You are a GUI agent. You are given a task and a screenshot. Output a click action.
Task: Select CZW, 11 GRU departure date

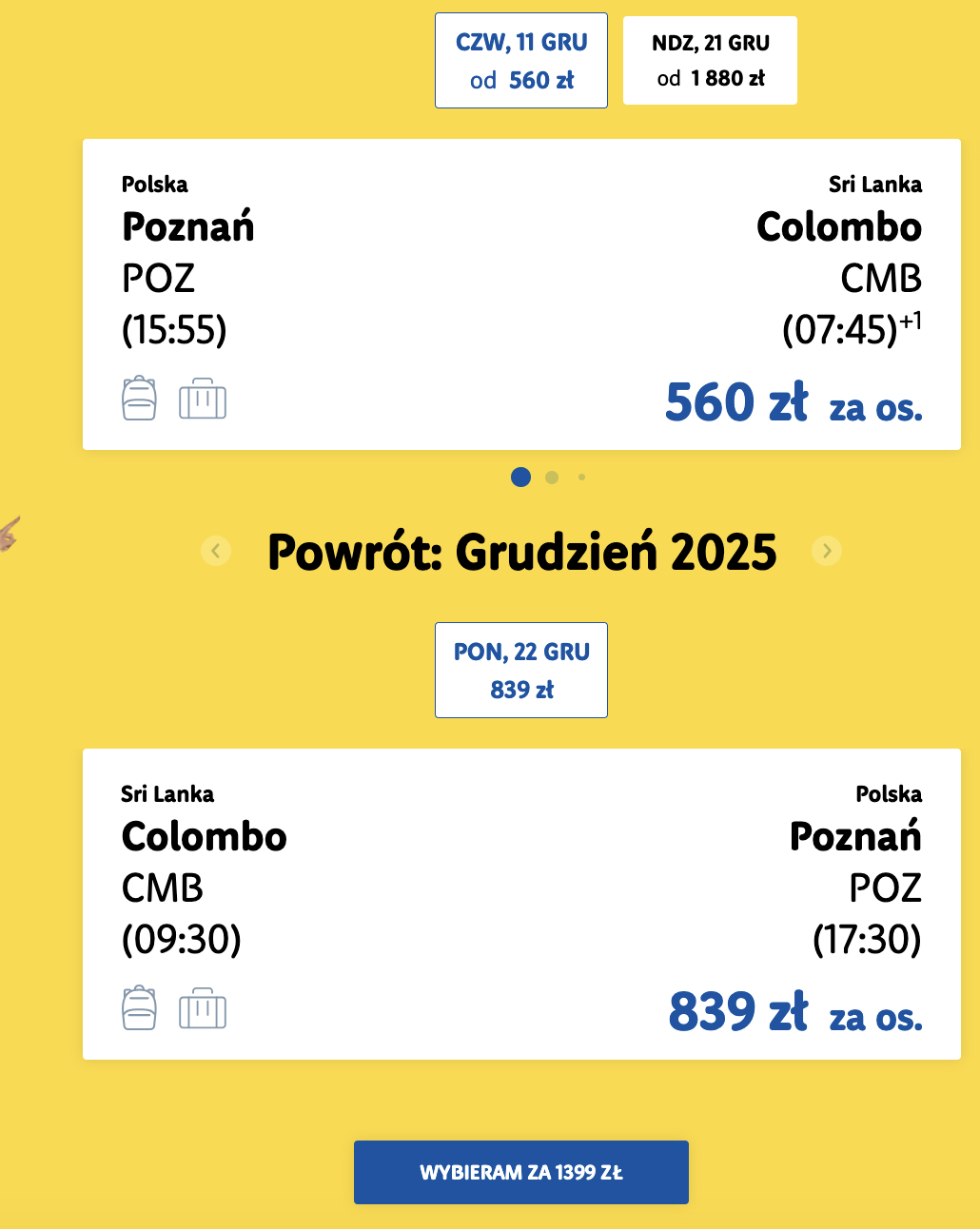click(x=521, y=61)
